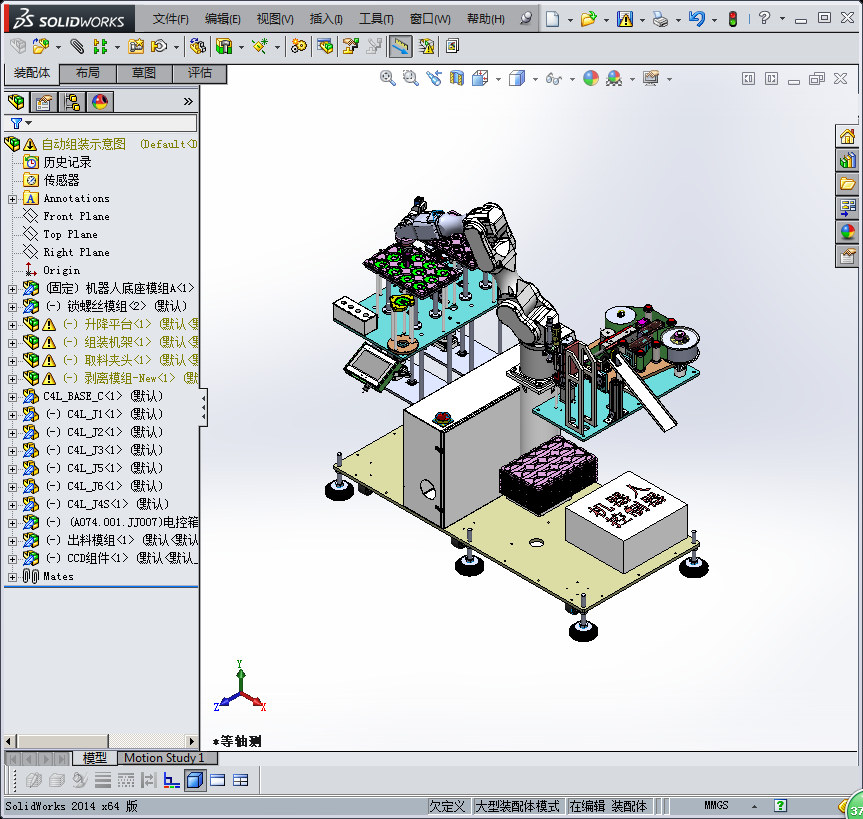Open the File Explorer folder side icon
863x819 pixels.
tap(848, 184)
